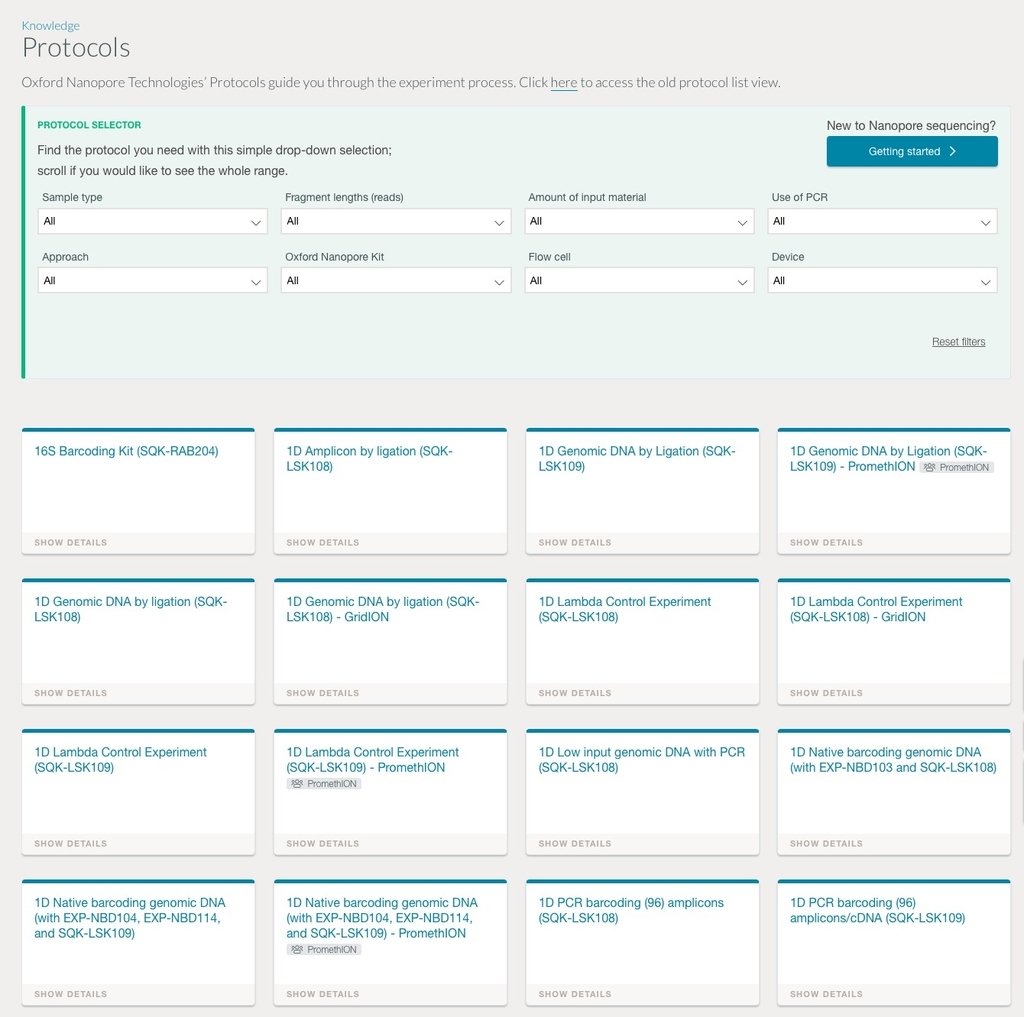Open 1D Lambda Control Experiment (SQK-LSK108) - GridION
This screenshot has height=1017, width=1024.
coord(876,609)
